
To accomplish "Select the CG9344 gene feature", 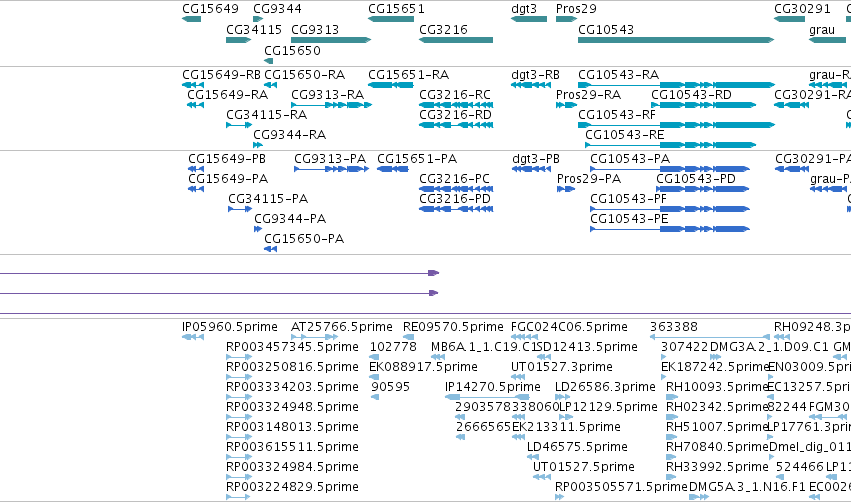I will pyautogui.click(x=258, y=19).
